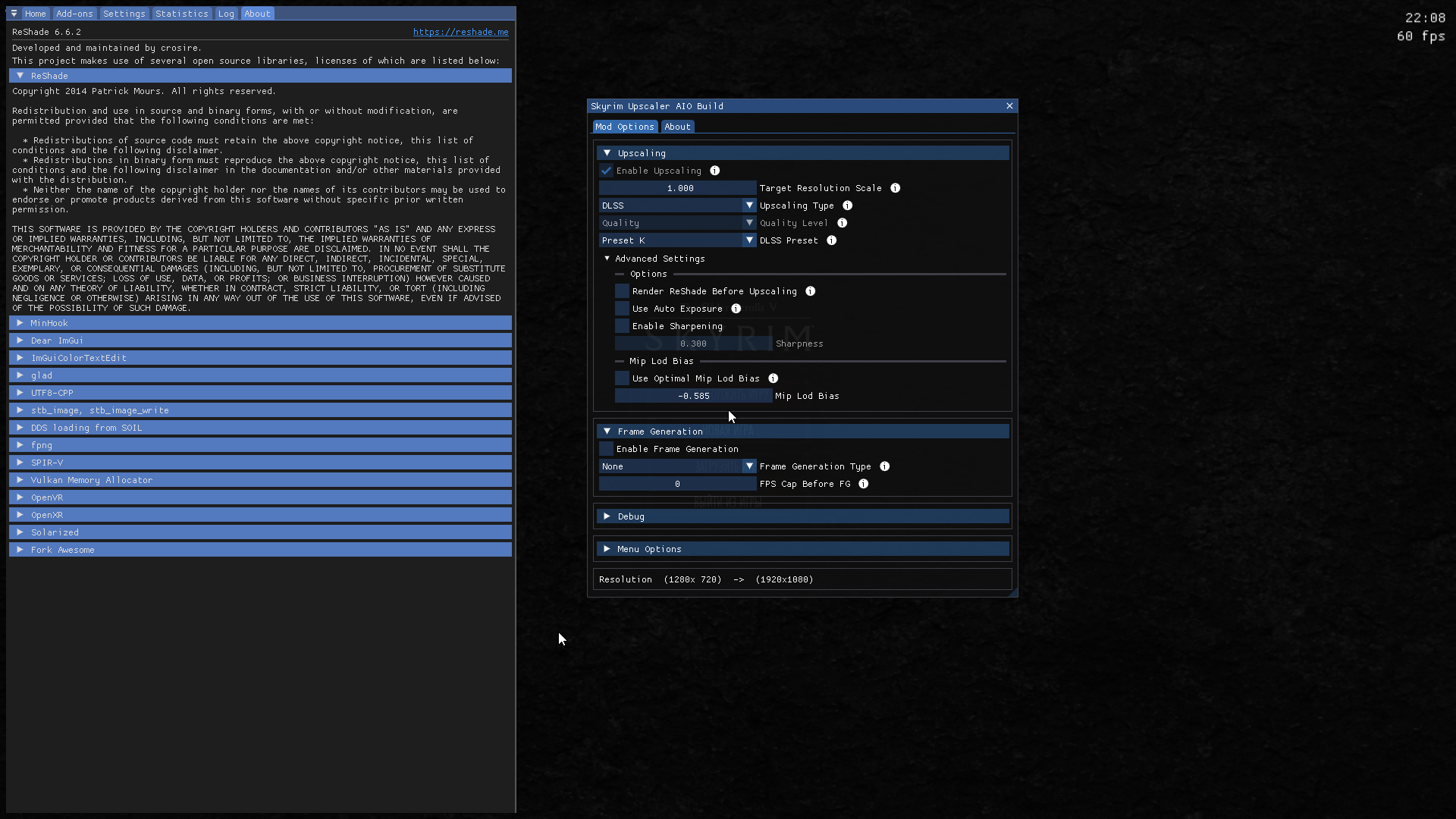Click info icon next to Enable Upscaling

coord(714,171)
